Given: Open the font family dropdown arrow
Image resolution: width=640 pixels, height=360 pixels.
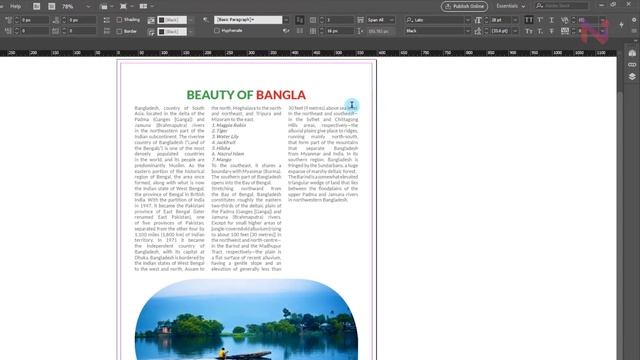Looking at the screenshot, I should point(468,20).
